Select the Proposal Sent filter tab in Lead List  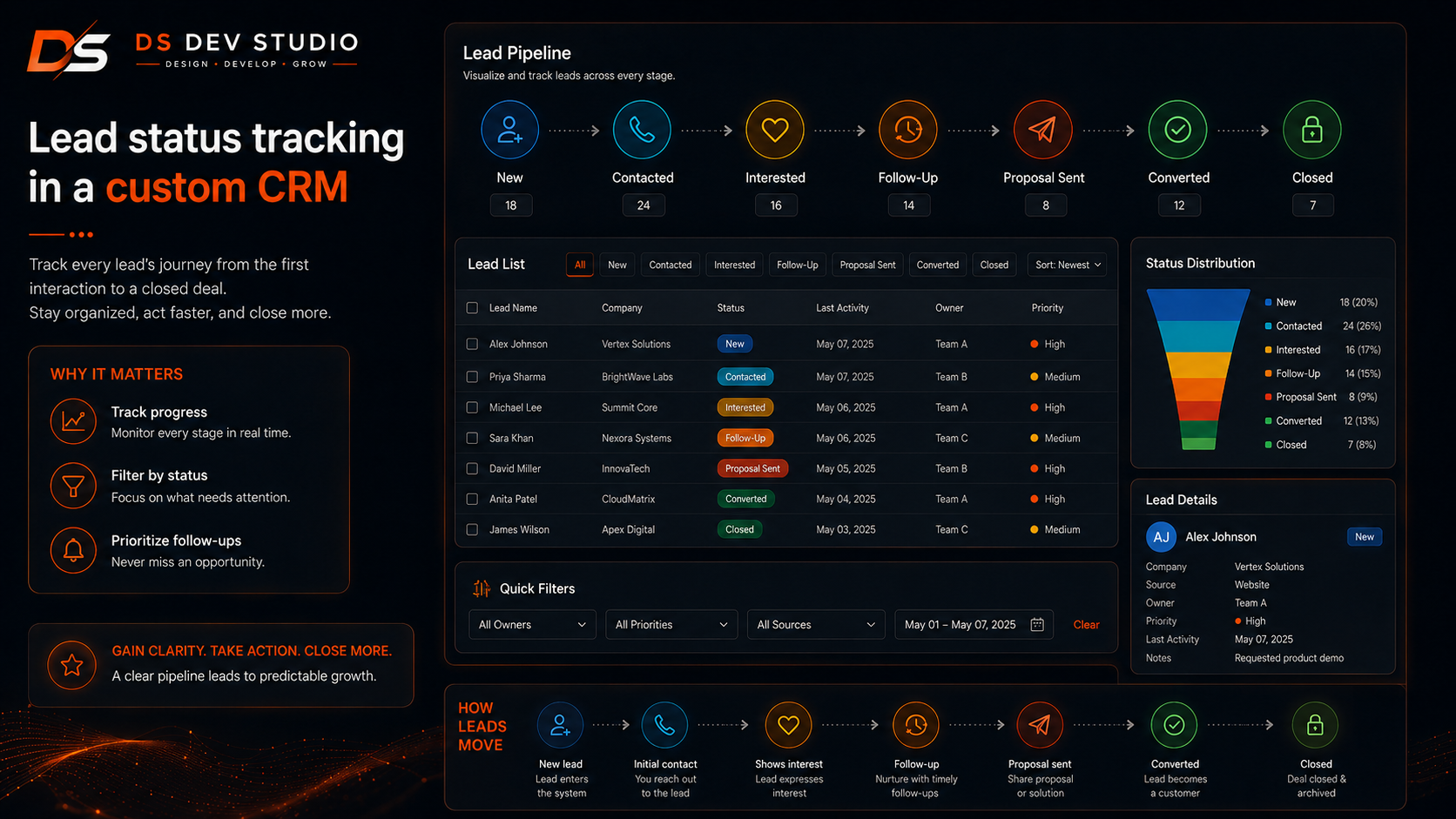pyautogui.click(x=867, y=265)
